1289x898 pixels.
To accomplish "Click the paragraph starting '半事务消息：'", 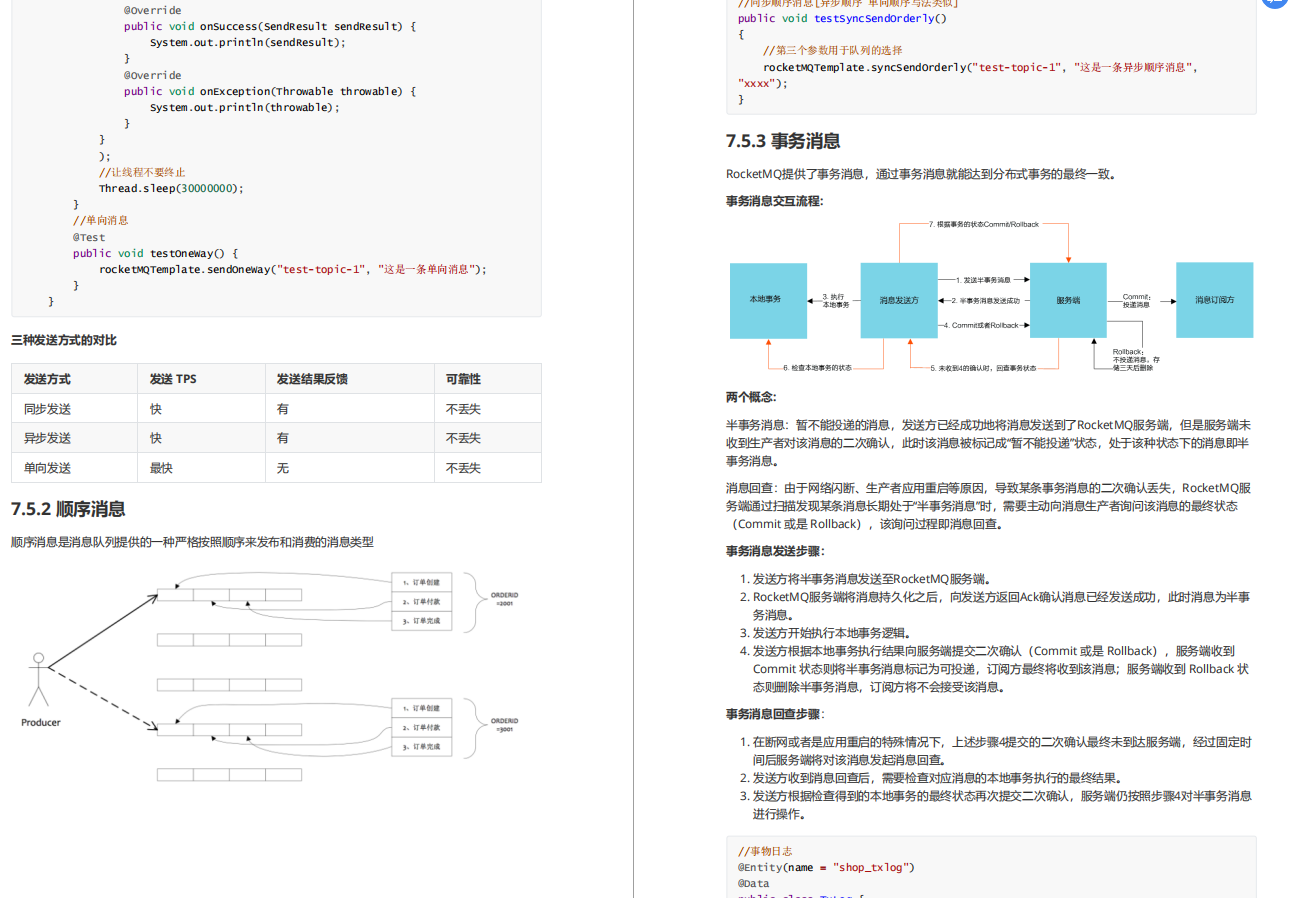I will 989,443.
